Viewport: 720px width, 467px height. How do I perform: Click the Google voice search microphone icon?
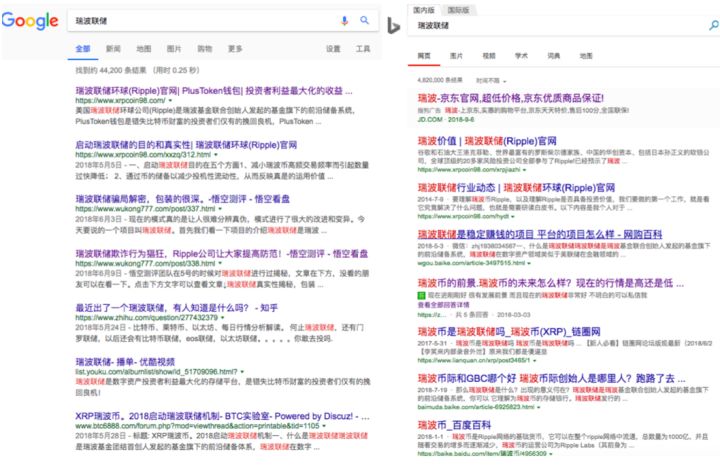[344, 20]
